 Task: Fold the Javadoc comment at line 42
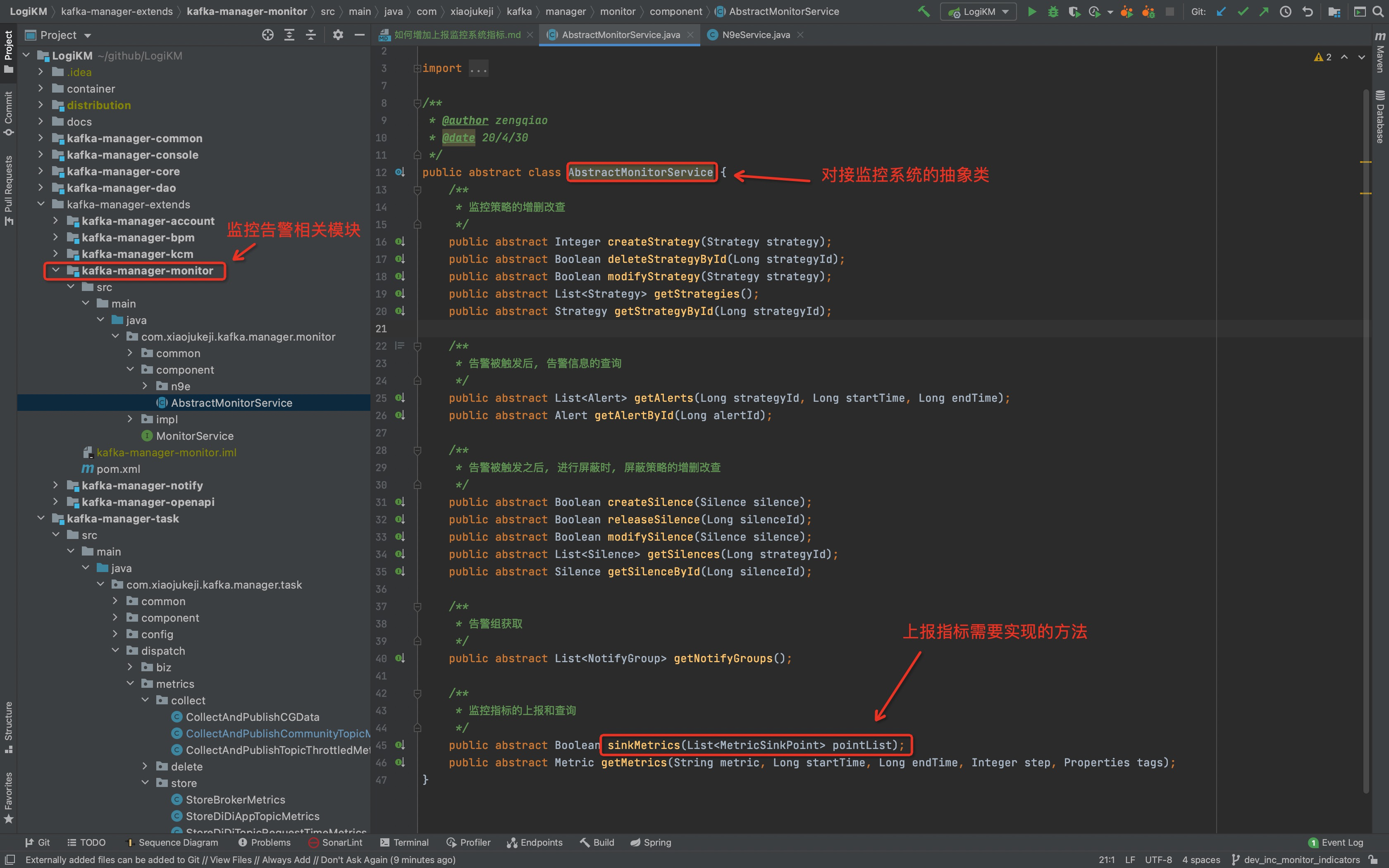(417, 694)
